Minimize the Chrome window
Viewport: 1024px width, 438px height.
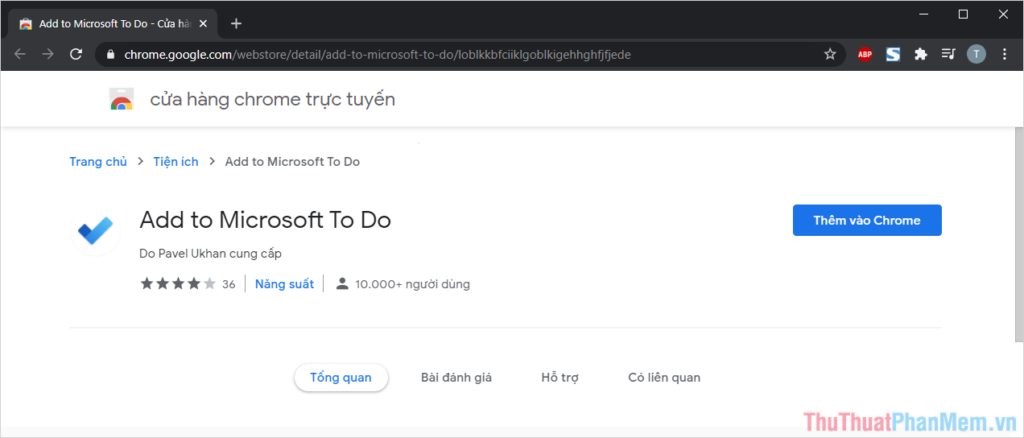pyautogui.click(x=923, y=14)
